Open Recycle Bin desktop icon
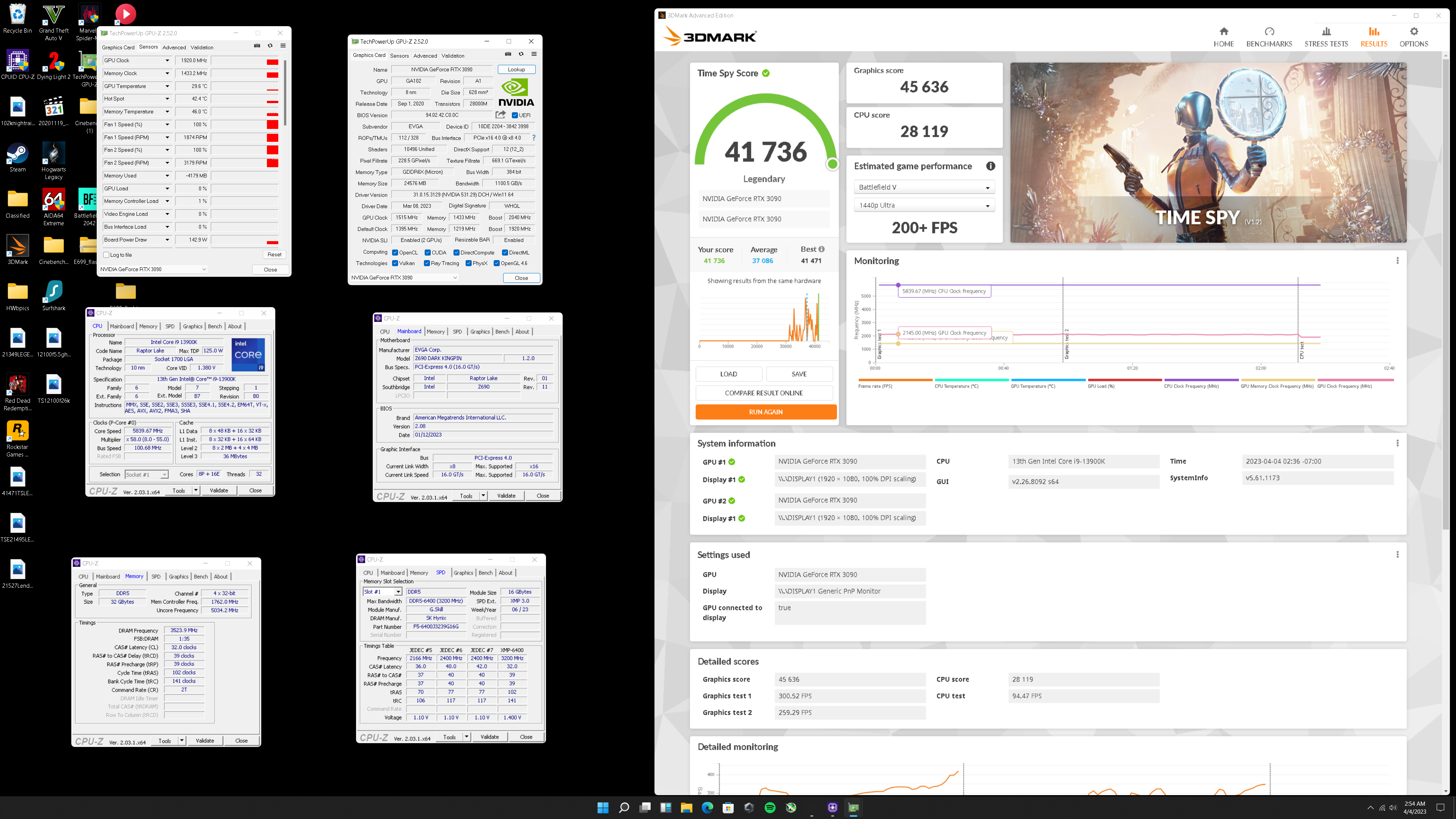 17,19
